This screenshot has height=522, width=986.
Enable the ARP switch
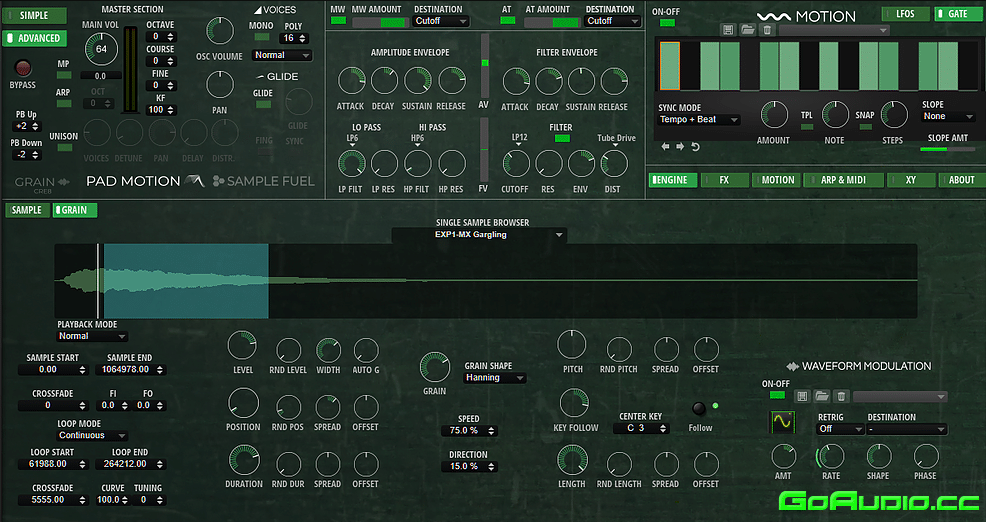pyautogui.click(x=64, y=104)
